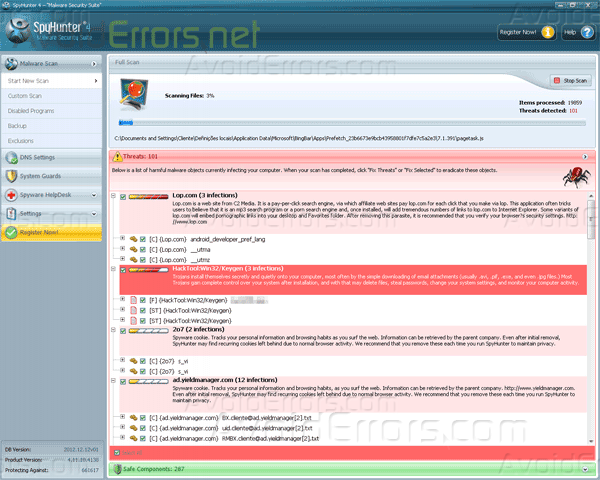The height and width of the screenshot is (480, 600).
Task: Click the Threats warning triangle icon
Action: 116,157
